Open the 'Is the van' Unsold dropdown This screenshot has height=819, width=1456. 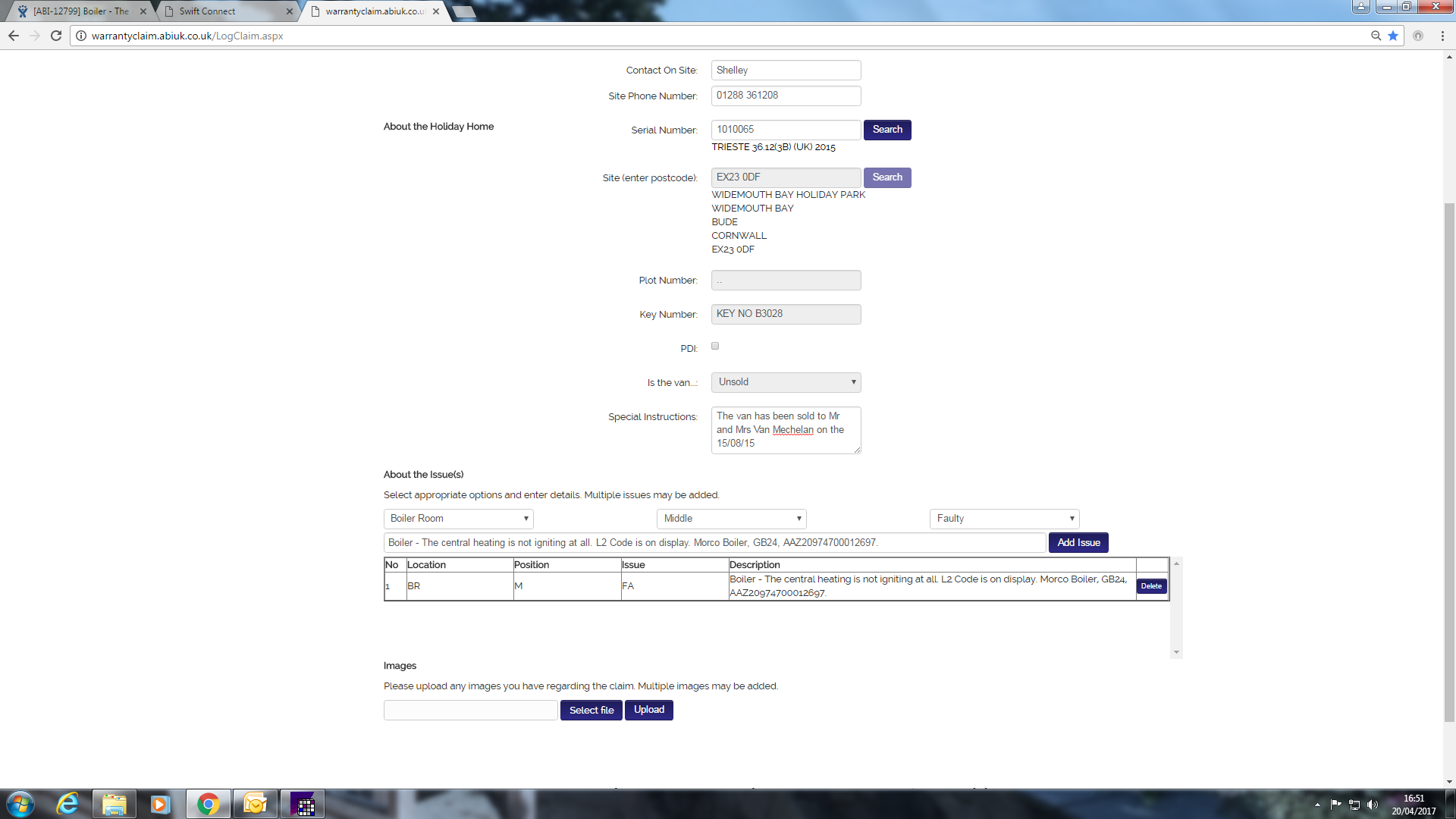[x=786, y=382]
